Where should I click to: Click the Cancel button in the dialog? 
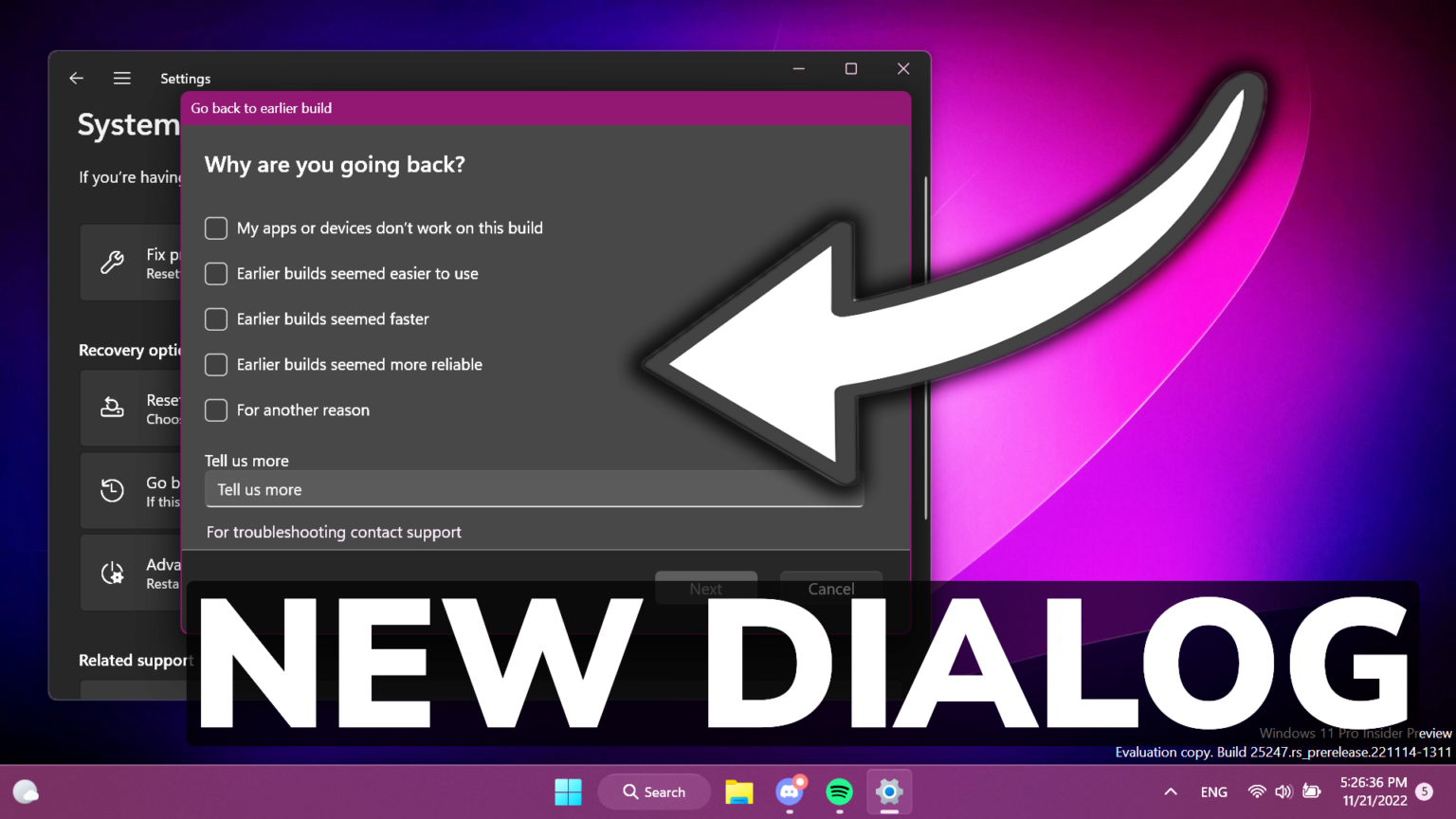pos(830,588)
